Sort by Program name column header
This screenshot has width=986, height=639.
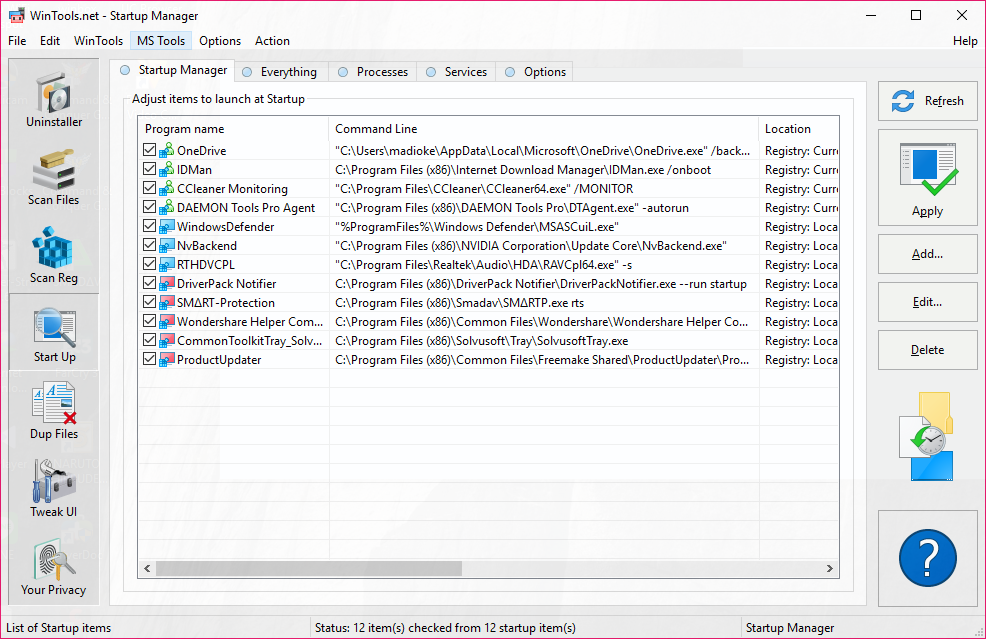pos(233,128)
